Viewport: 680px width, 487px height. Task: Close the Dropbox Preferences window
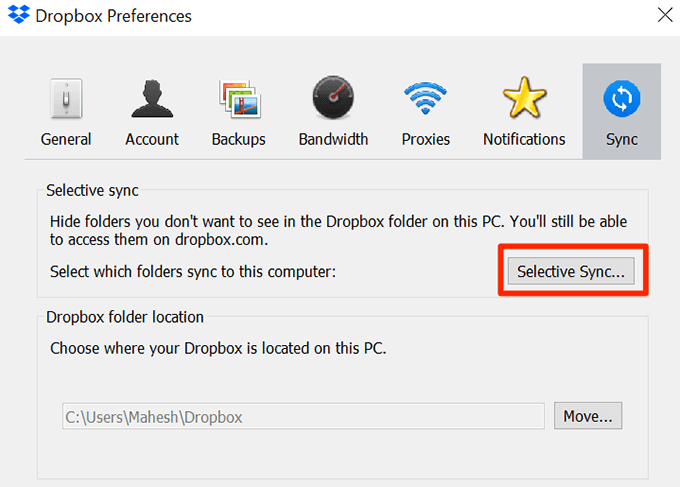click(664, 15)
